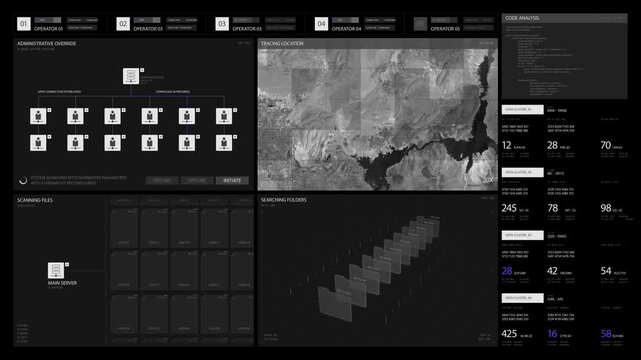641x360 pixels.
Task: Click the value 245 in data clusters
Action: (509, 208)
